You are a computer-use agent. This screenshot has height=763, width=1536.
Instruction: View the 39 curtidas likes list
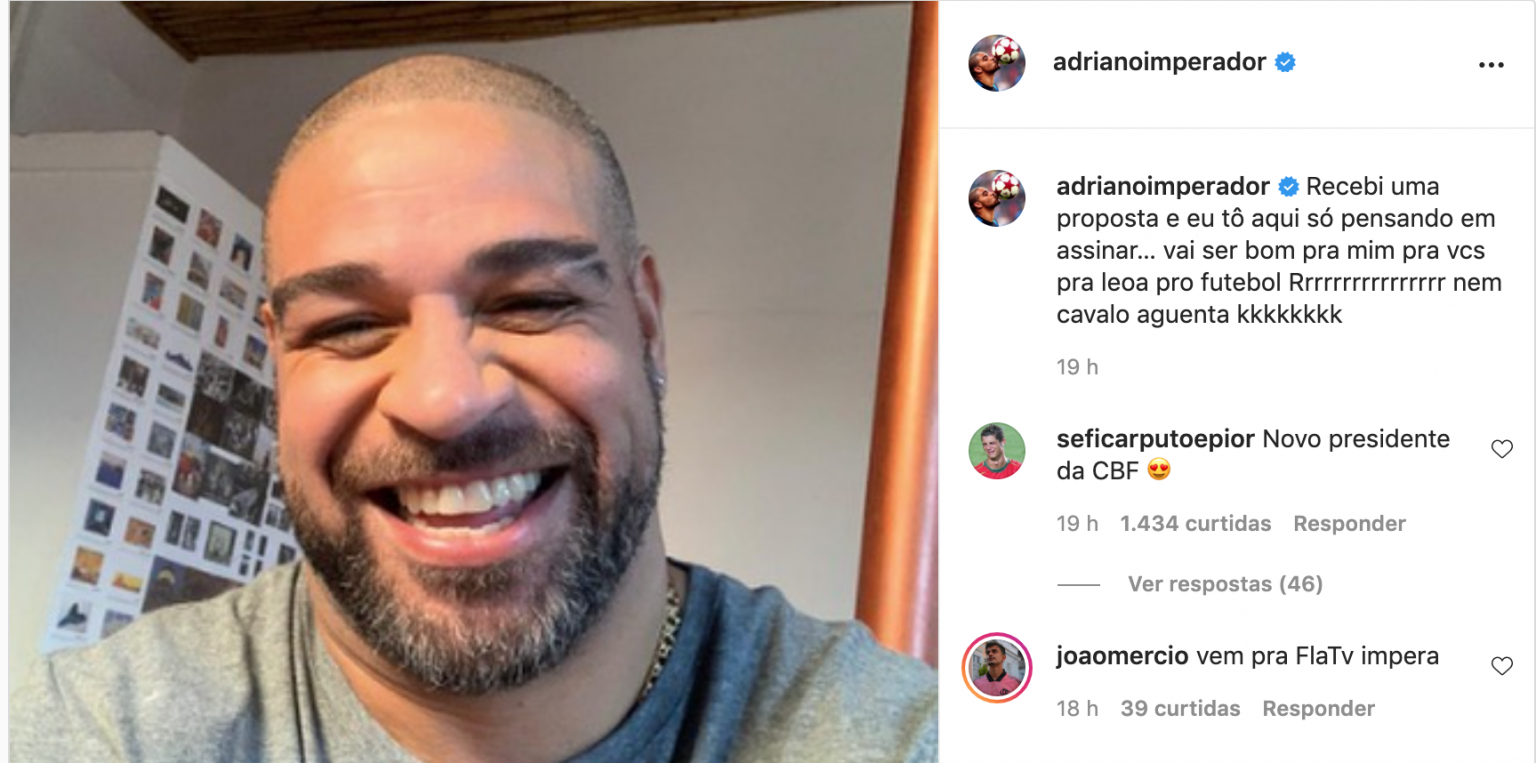pos(1180,709)
